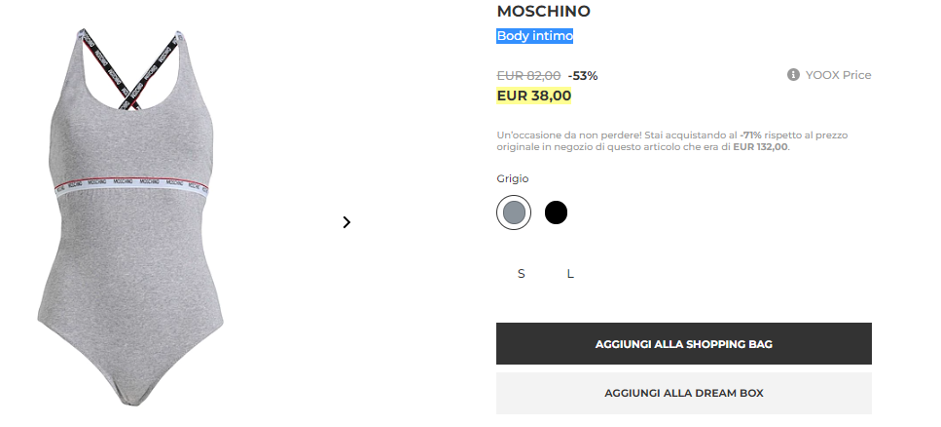Add item via Aggiungi alla Dream Box

tap(683, 393)
